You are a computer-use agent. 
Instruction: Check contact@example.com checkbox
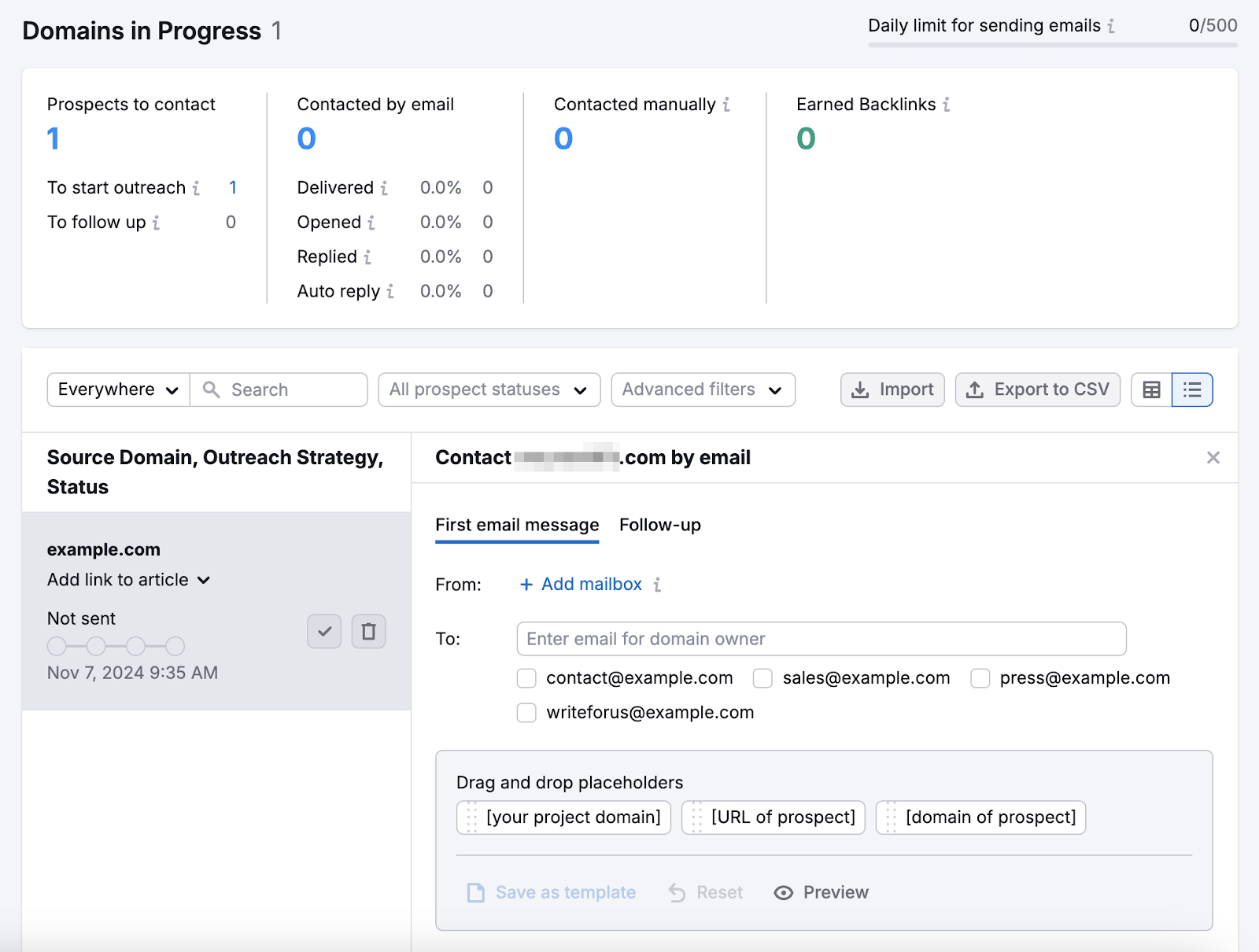point(526,678)
